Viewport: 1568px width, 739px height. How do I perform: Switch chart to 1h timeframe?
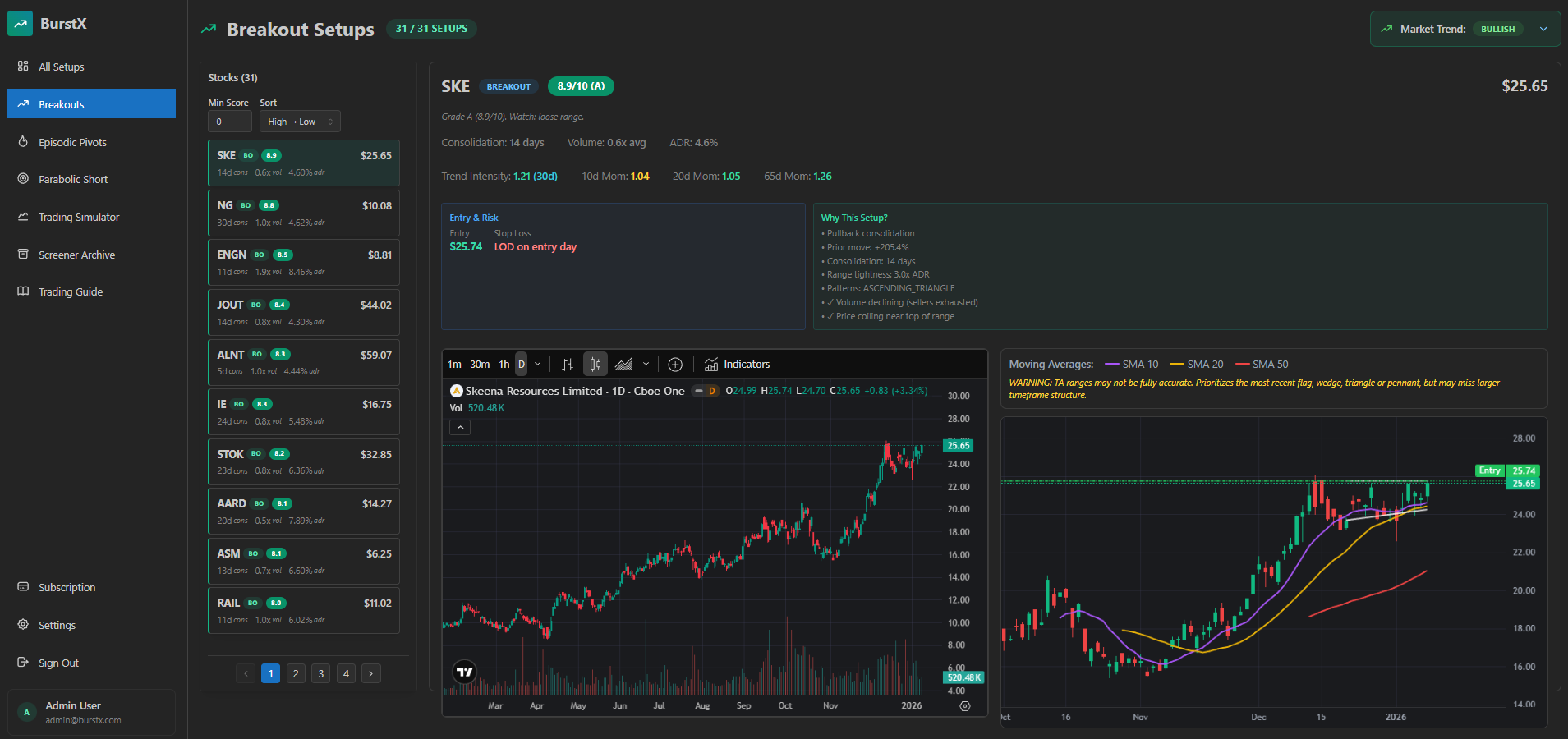(x=504, y=365)
